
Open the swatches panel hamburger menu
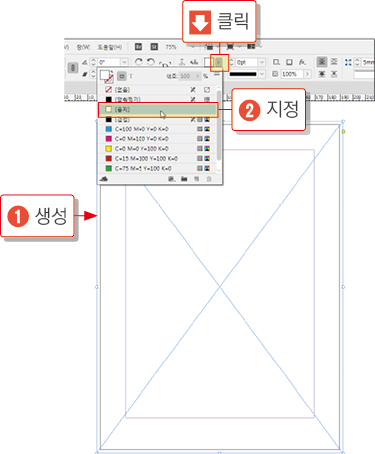click(217, 75)
